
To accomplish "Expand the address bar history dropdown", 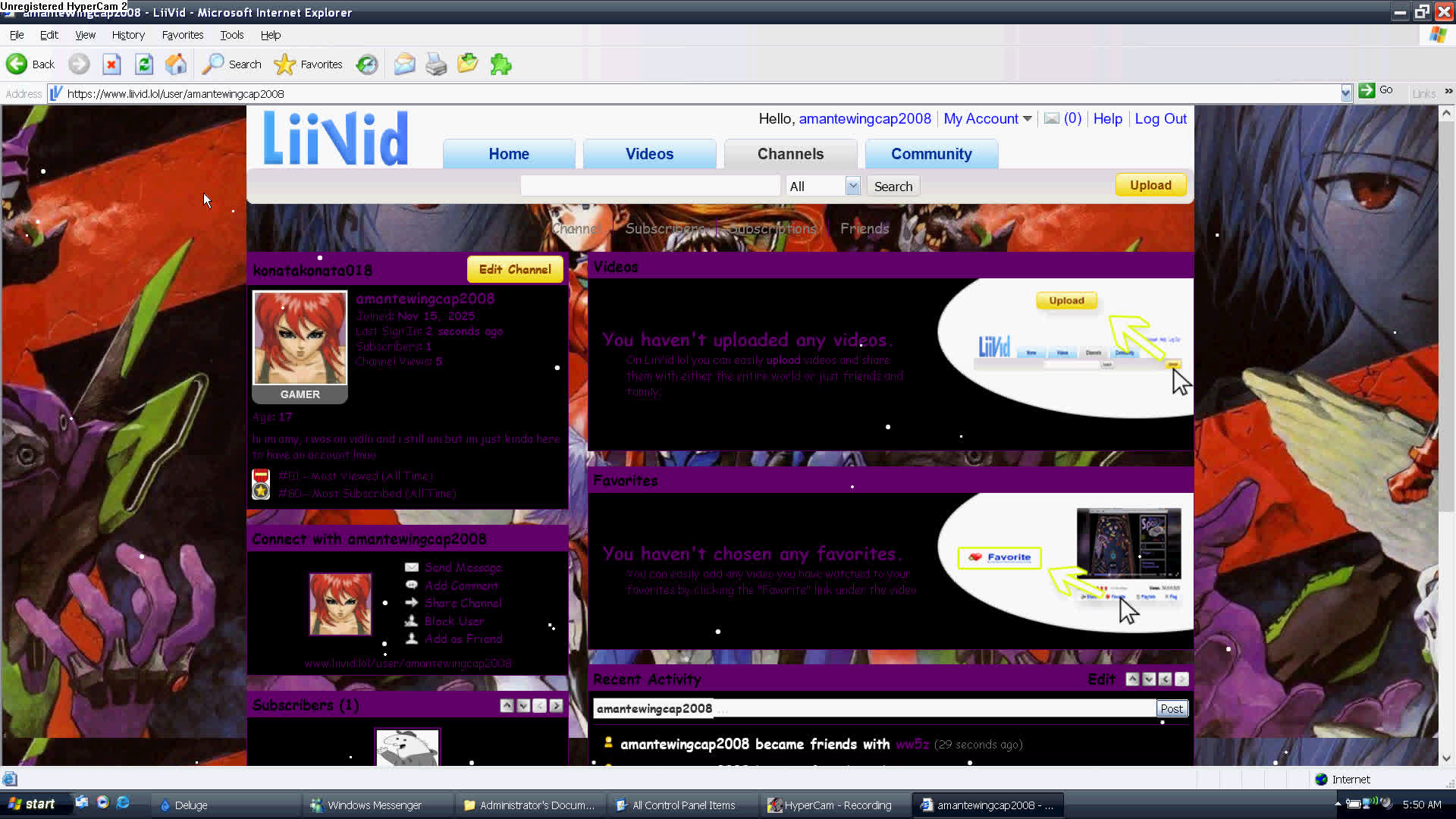I will [1347, 93].
